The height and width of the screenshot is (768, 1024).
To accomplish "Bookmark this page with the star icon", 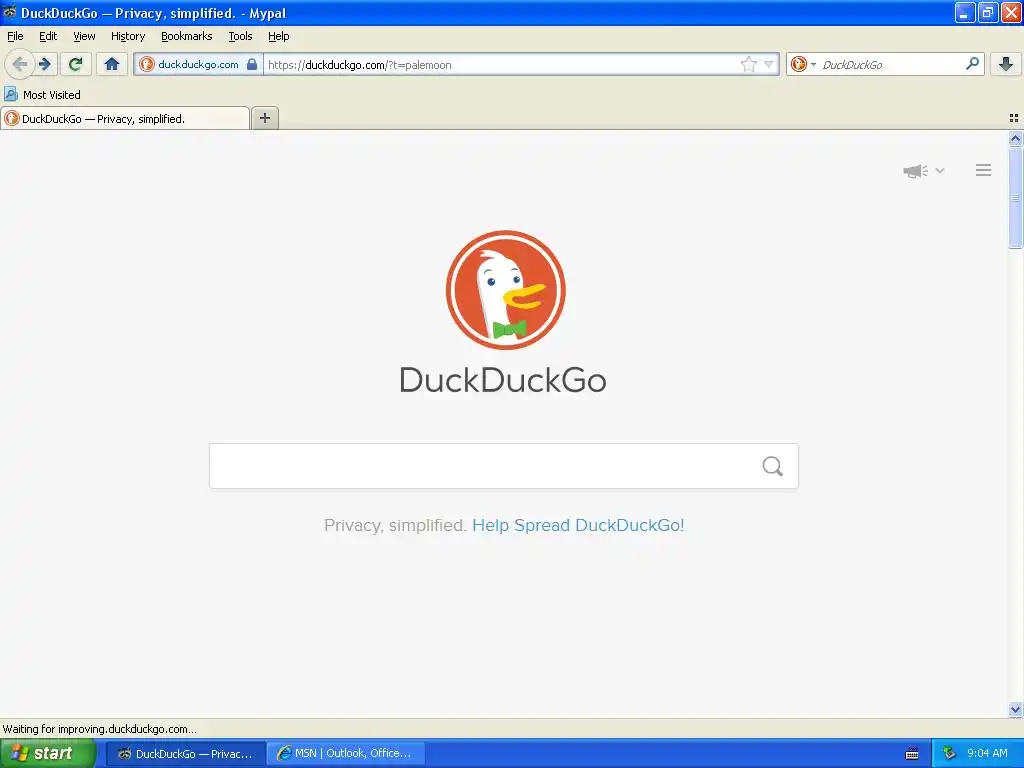I will (x=748, y=64).
